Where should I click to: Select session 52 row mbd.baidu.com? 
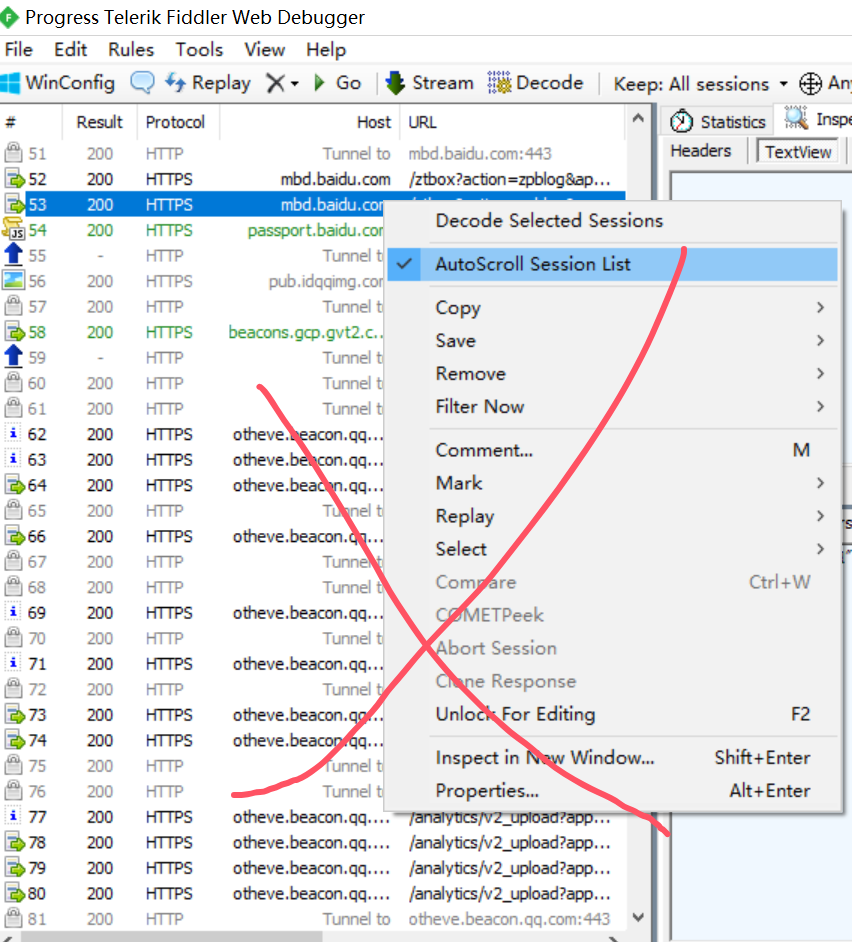pyautogui.click(x=312, y=179)
